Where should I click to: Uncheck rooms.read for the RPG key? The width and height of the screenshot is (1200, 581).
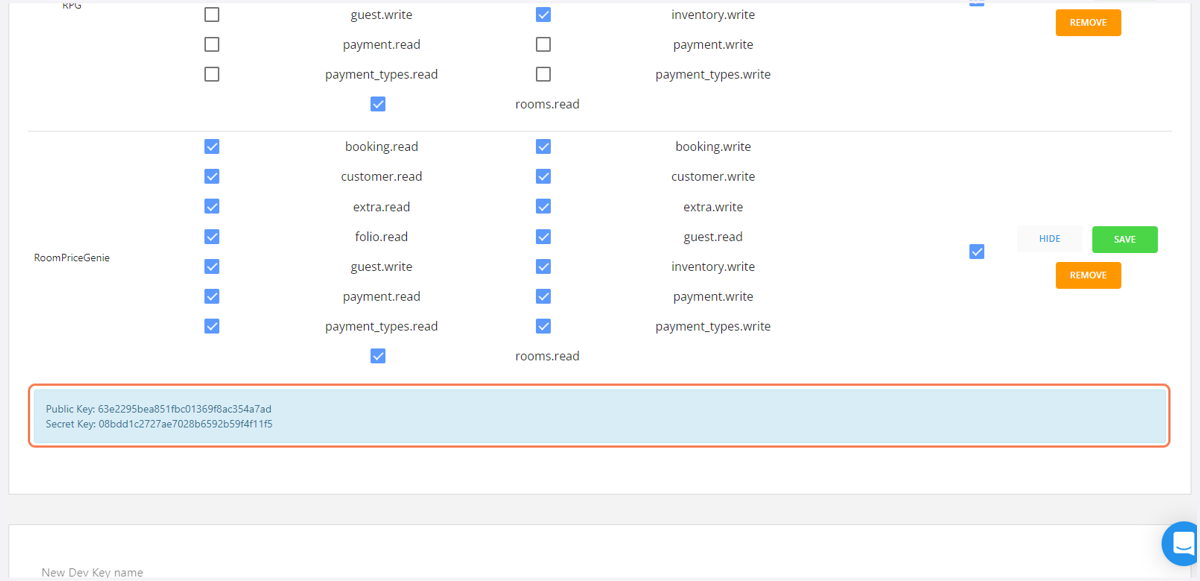coord(378,104)
